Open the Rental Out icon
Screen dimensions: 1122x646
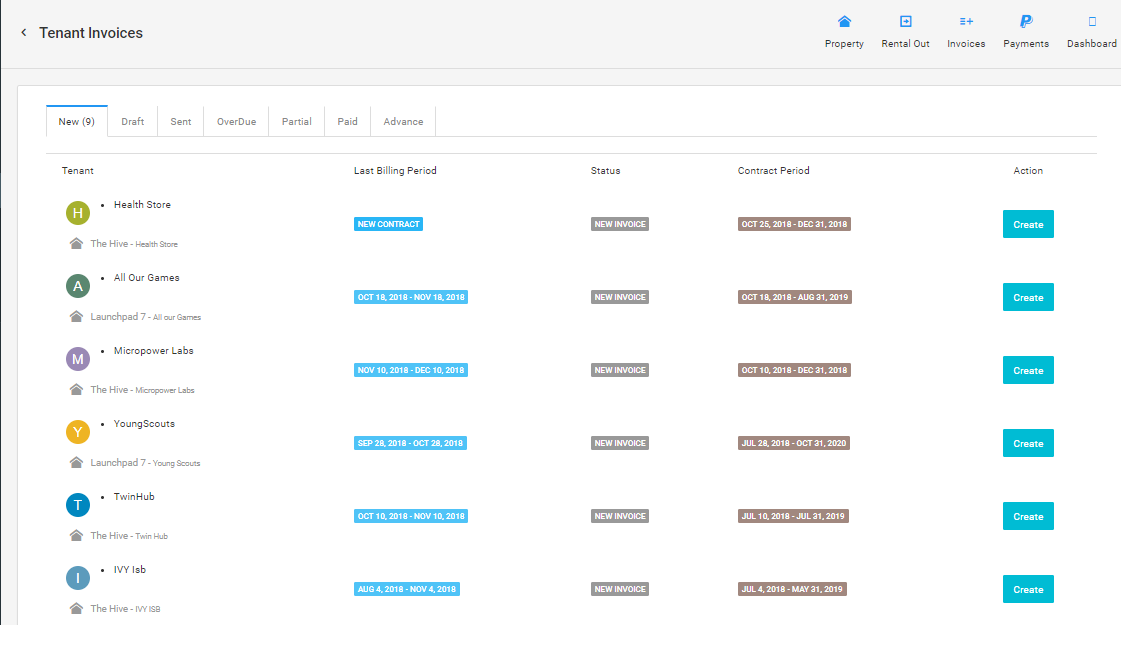[x=905, y=22]
